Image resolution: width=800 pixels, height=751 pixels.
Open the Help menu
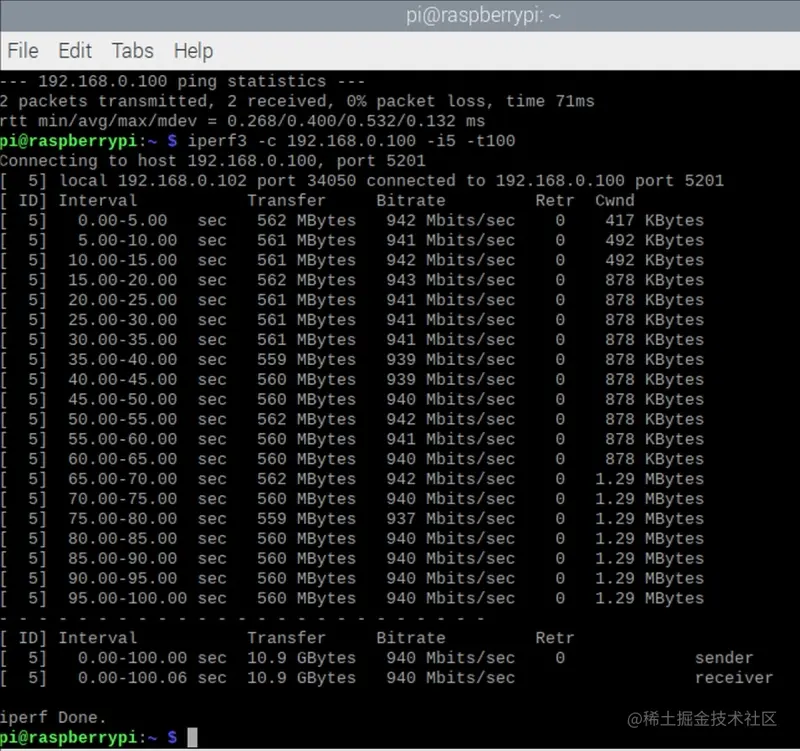pyautogui.click(x=192, y=50)
